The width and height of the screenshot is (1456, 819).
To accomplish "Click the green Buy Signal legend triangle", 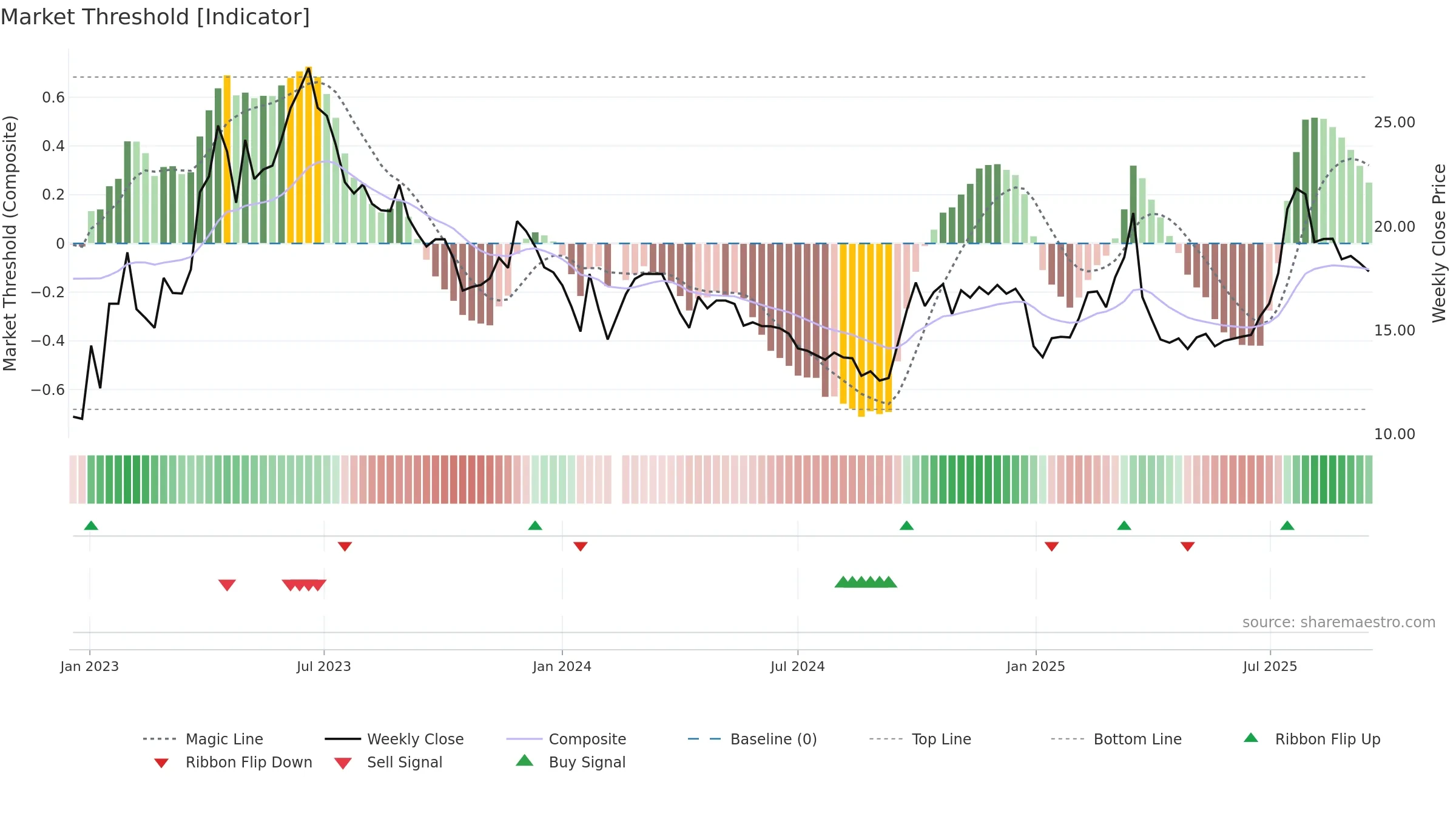I will 524,760.
